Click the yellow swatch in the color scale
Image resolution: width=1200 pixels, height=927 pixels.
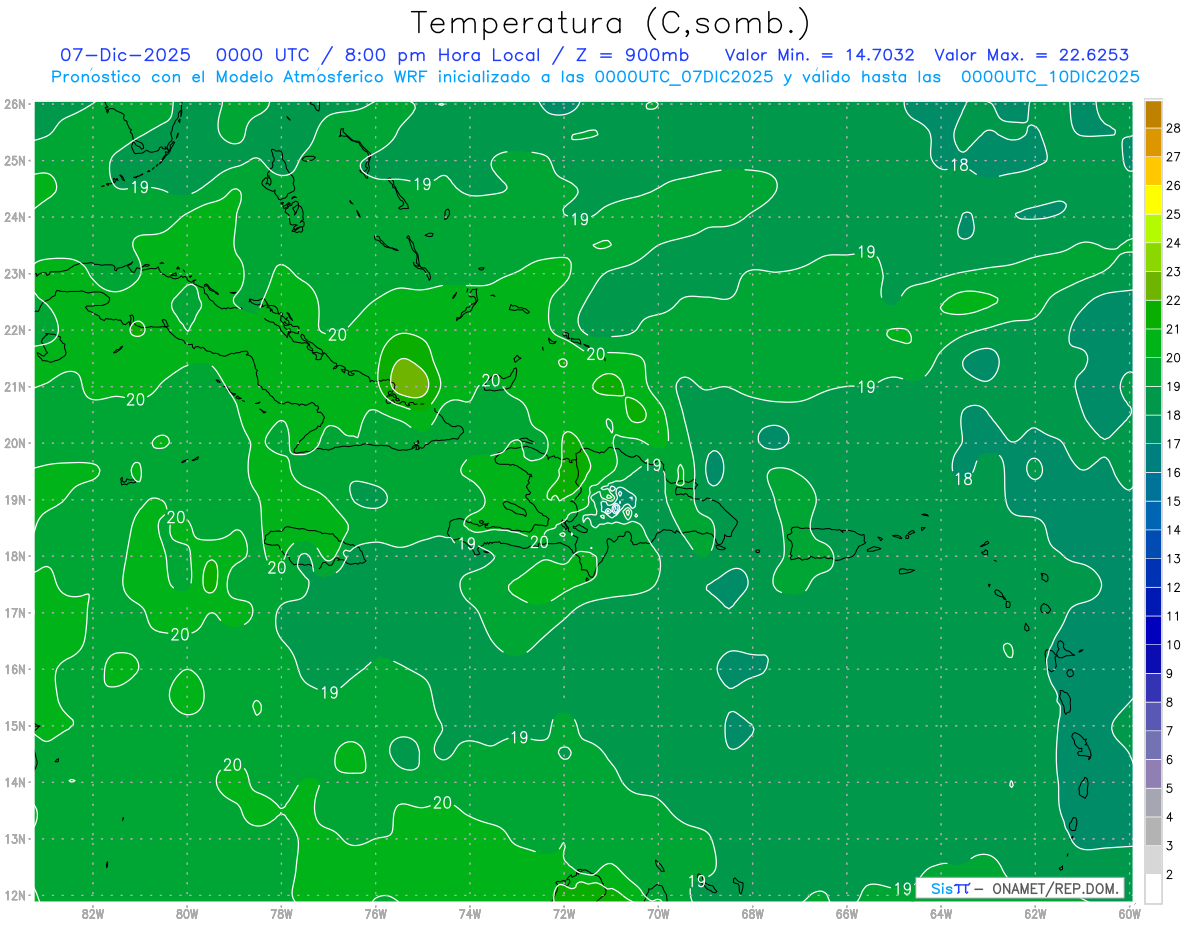(1153, 199)
